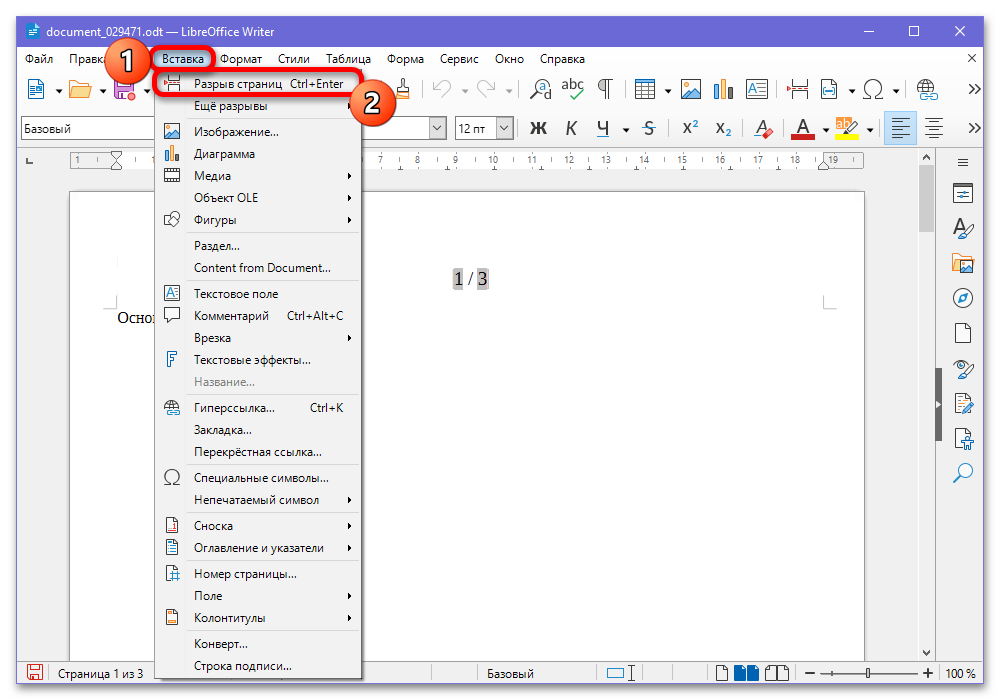1000x700 pixels.
Task: Insert image using the toolbar icon
Action: click(x=691, y=89)
